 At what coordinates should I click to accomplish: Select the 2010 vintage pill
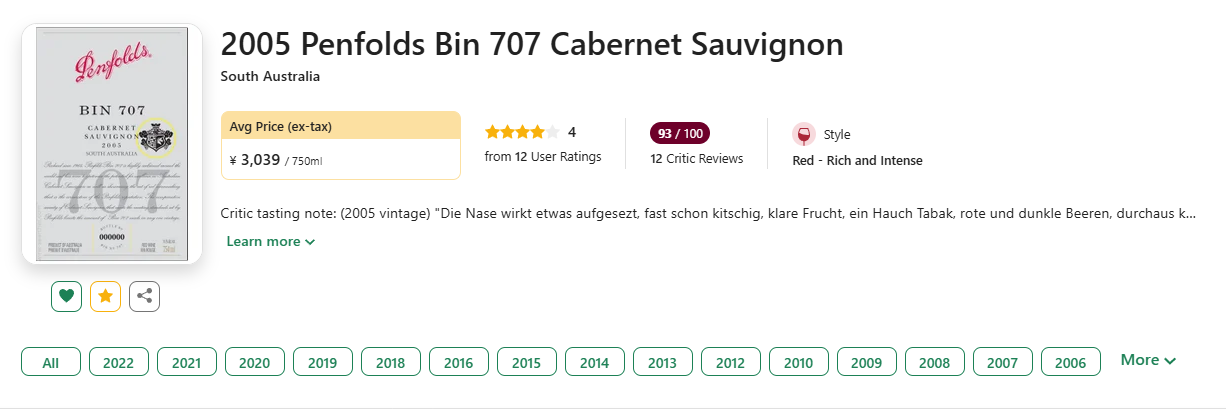tap(799, 362)
